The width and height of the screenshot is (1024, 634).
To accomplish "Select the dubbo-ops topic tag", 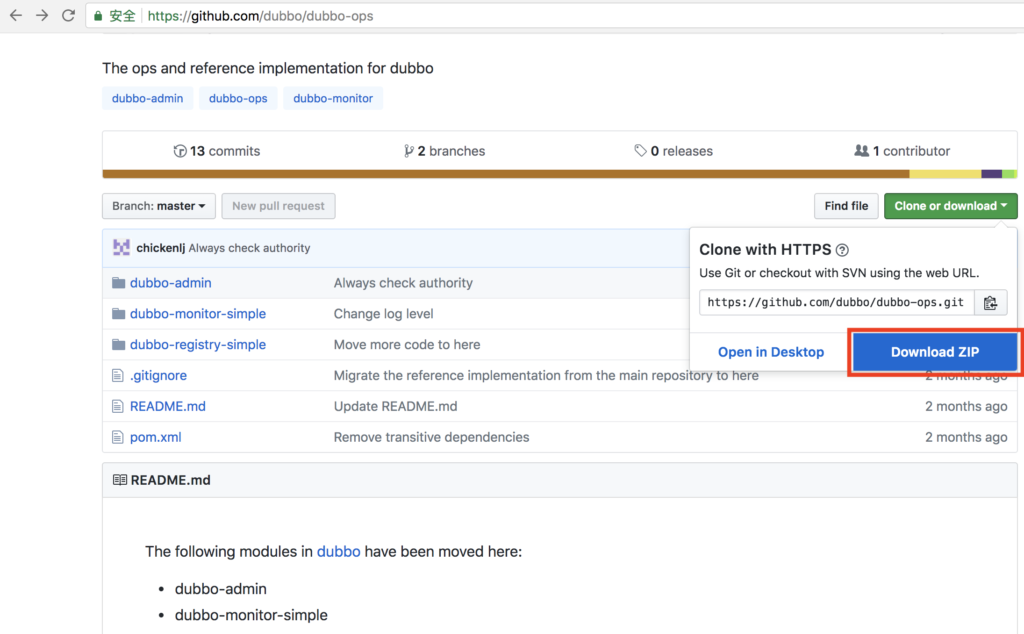I will [x=238, y=98].
